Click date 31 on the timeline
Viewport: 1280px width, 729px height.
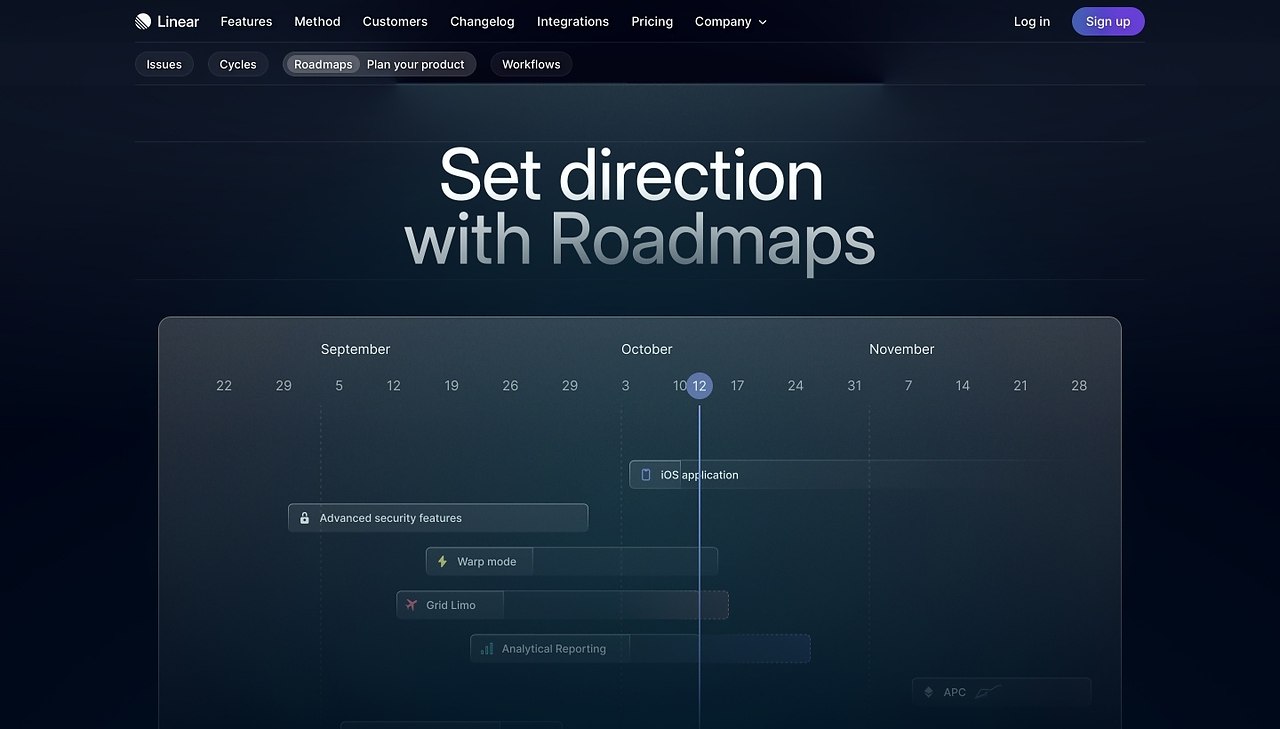[854, 386]
